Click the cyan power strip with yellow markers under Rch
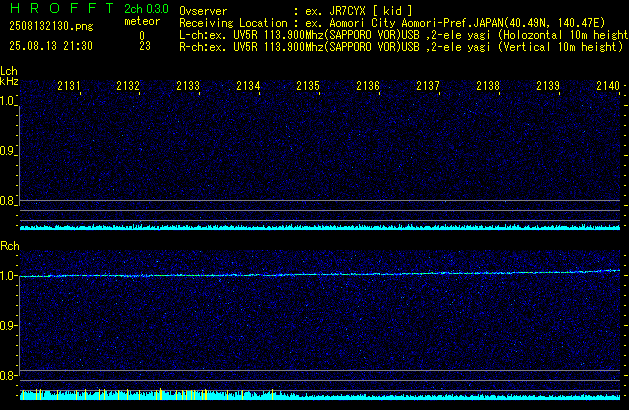The width and height of the screenshot is (629, 410). tap(320, 395)
